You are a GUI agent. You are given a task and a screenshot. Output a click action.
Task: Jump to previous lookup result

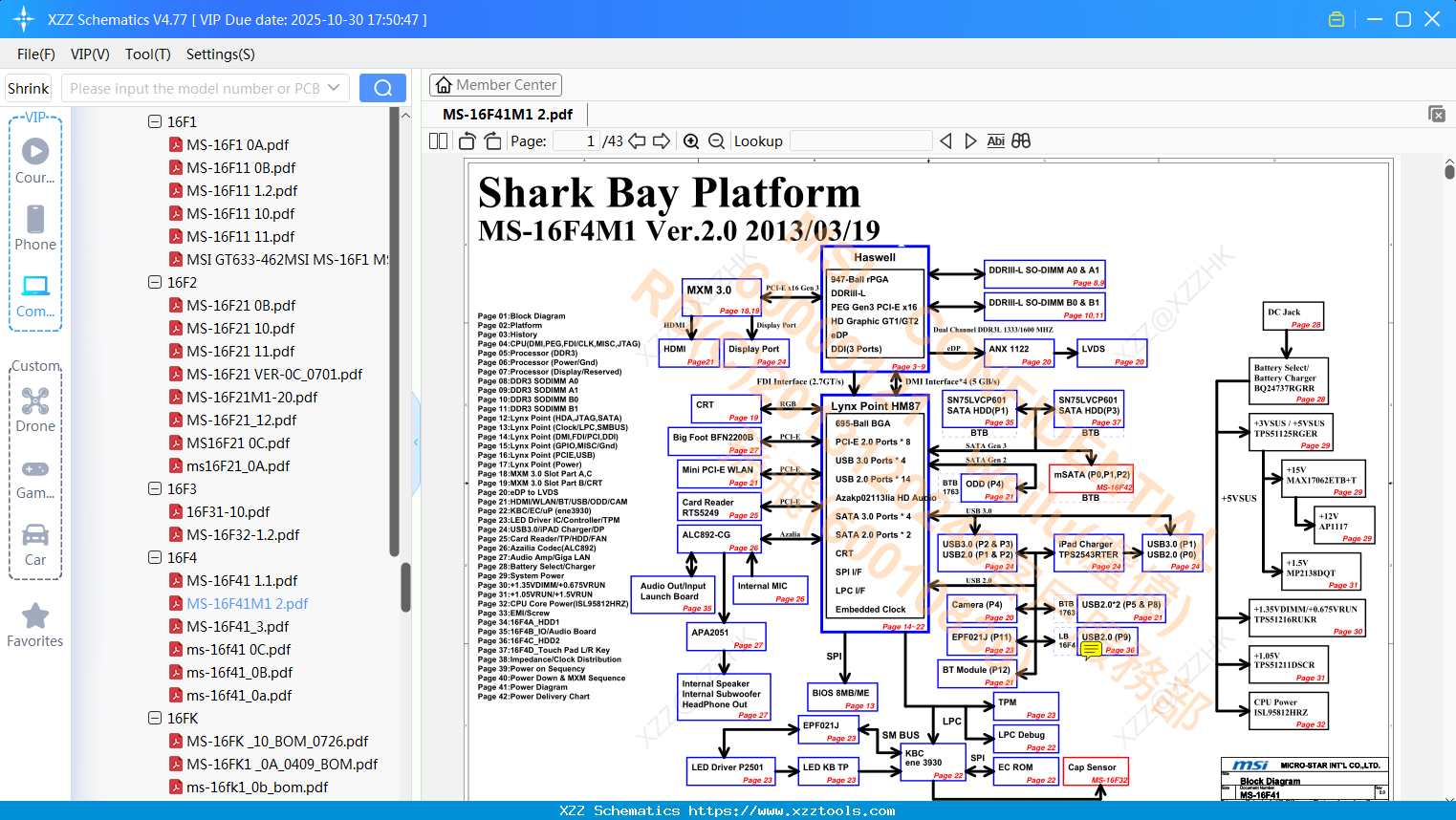[x=945, y=141]
